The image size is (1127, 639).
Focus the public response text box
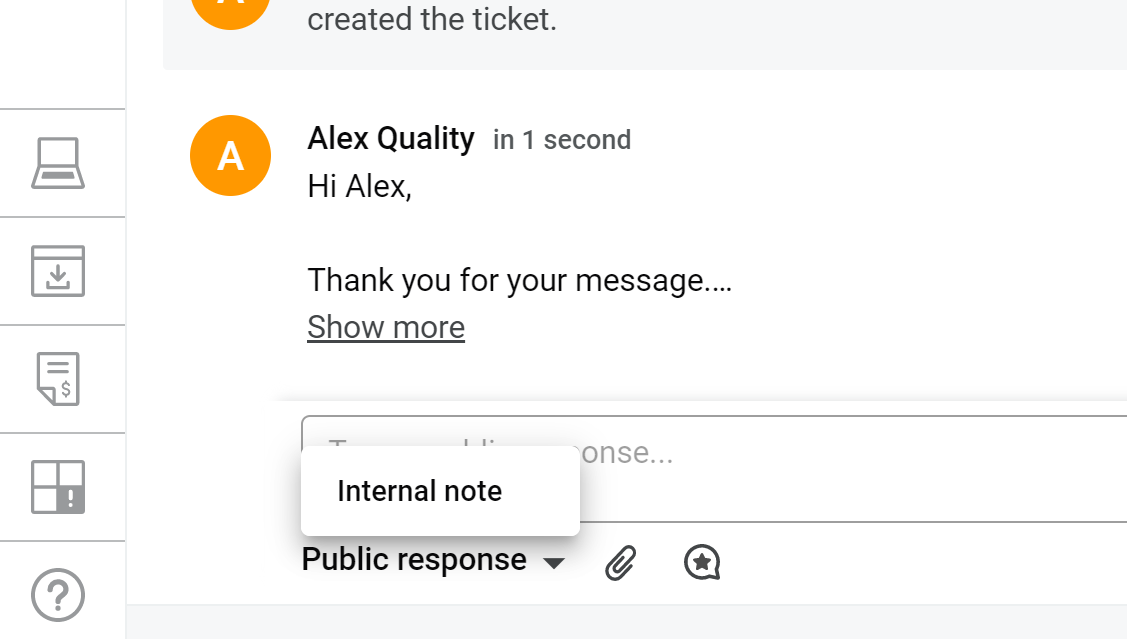click(x=850, y=468)
